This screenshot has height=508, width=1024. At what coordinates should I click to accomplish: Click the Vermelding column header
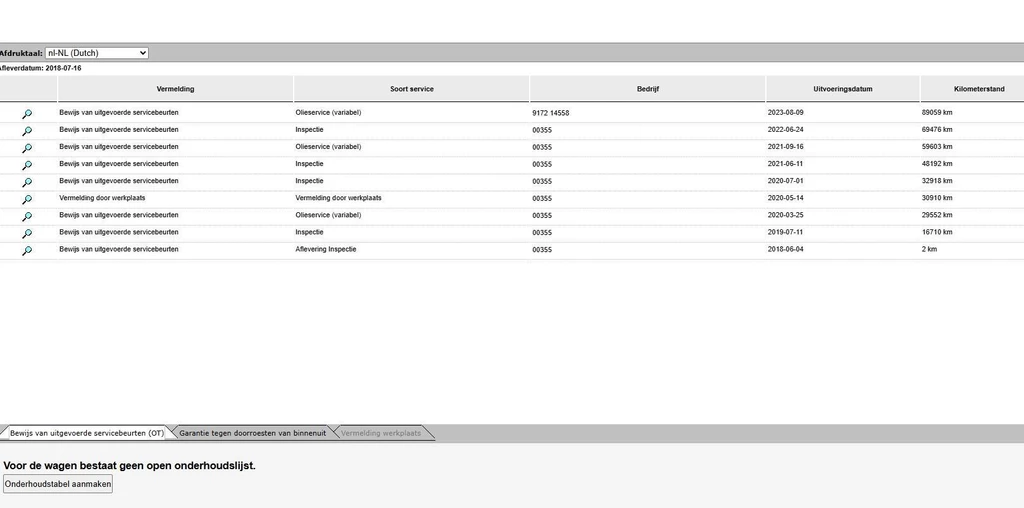click(175, 89)
